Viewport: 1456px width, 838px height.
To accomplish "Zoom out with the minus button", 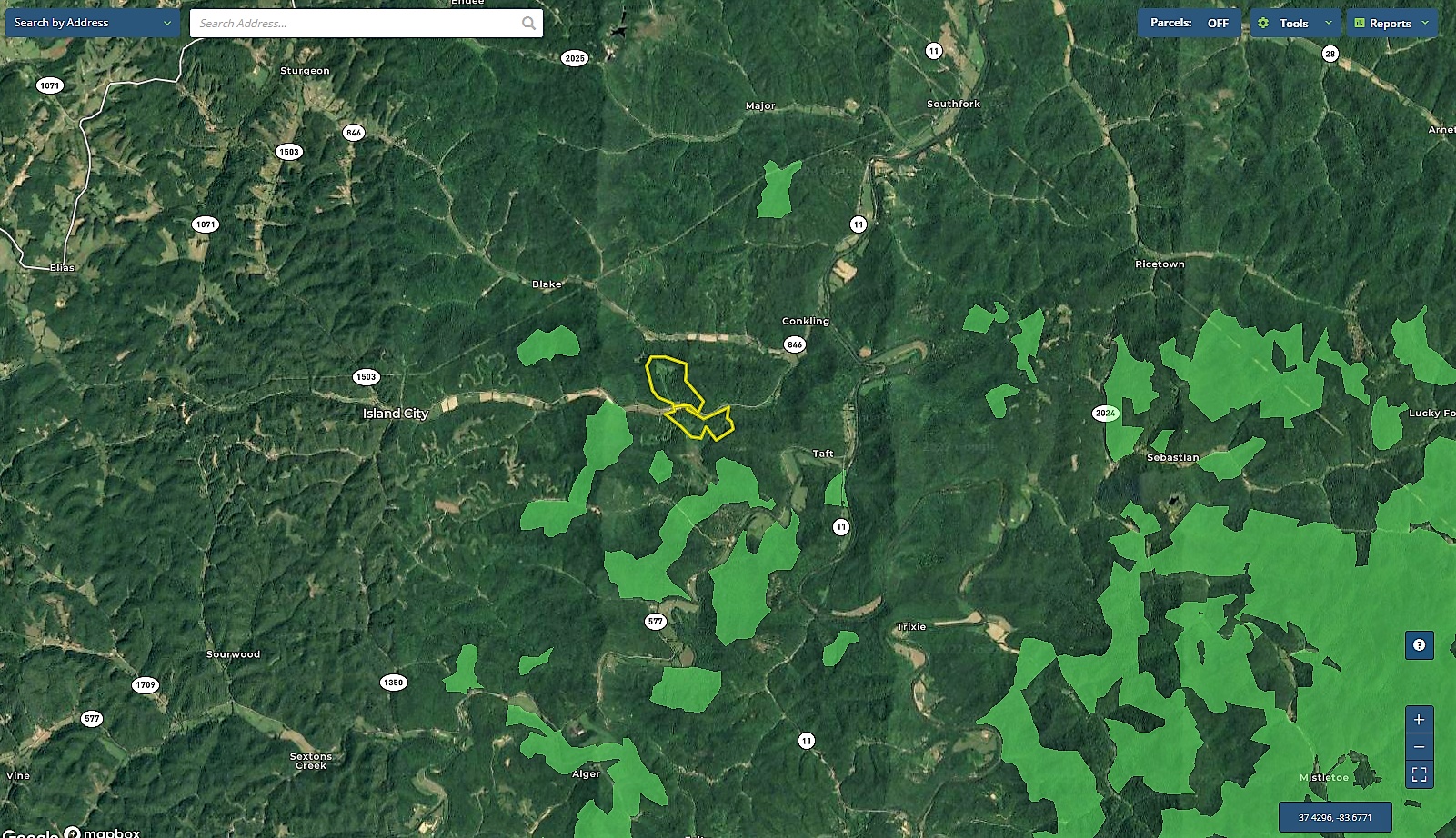I will pyautogui.click(x=1419, y=747).
